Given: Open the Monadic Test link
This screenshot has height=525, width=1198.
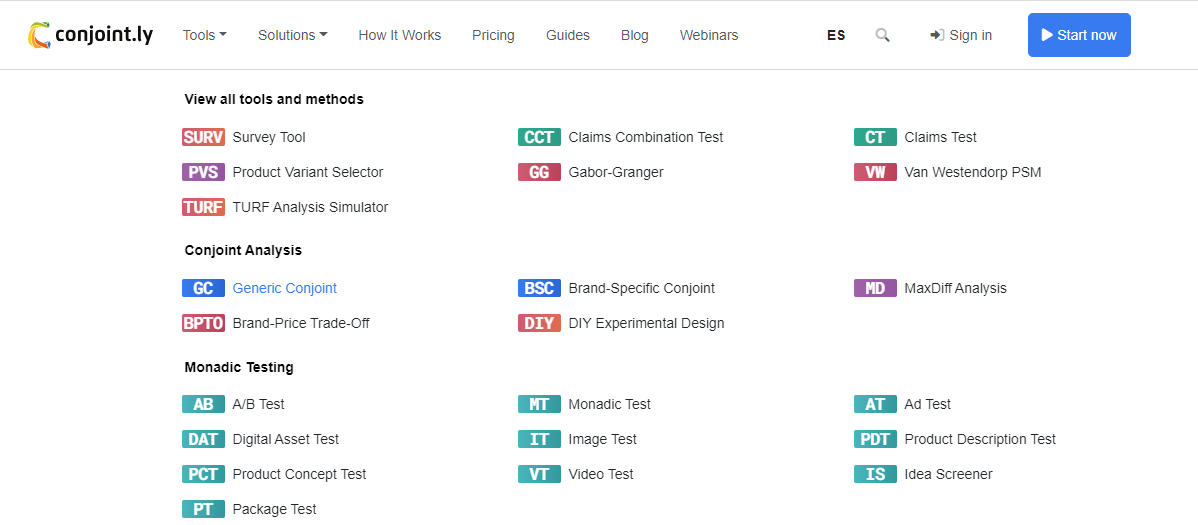Looking at the screenshot, I should coord(610,404).
